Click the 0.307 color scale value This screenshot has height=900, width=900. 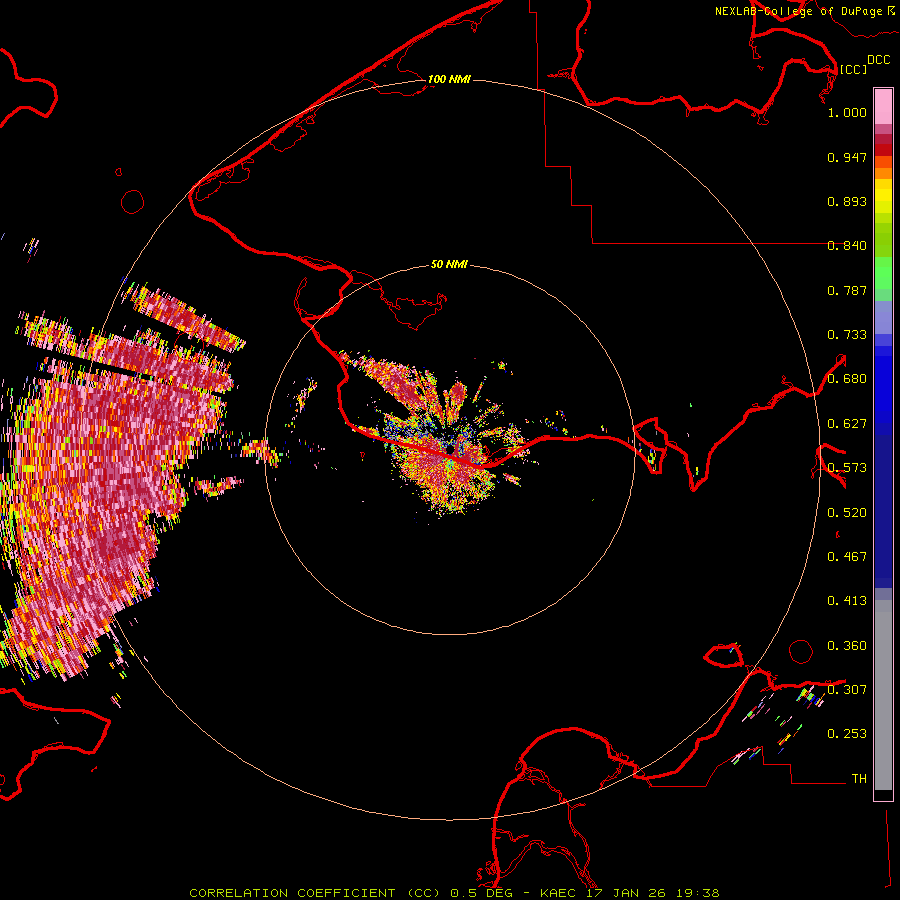point(847,690)
